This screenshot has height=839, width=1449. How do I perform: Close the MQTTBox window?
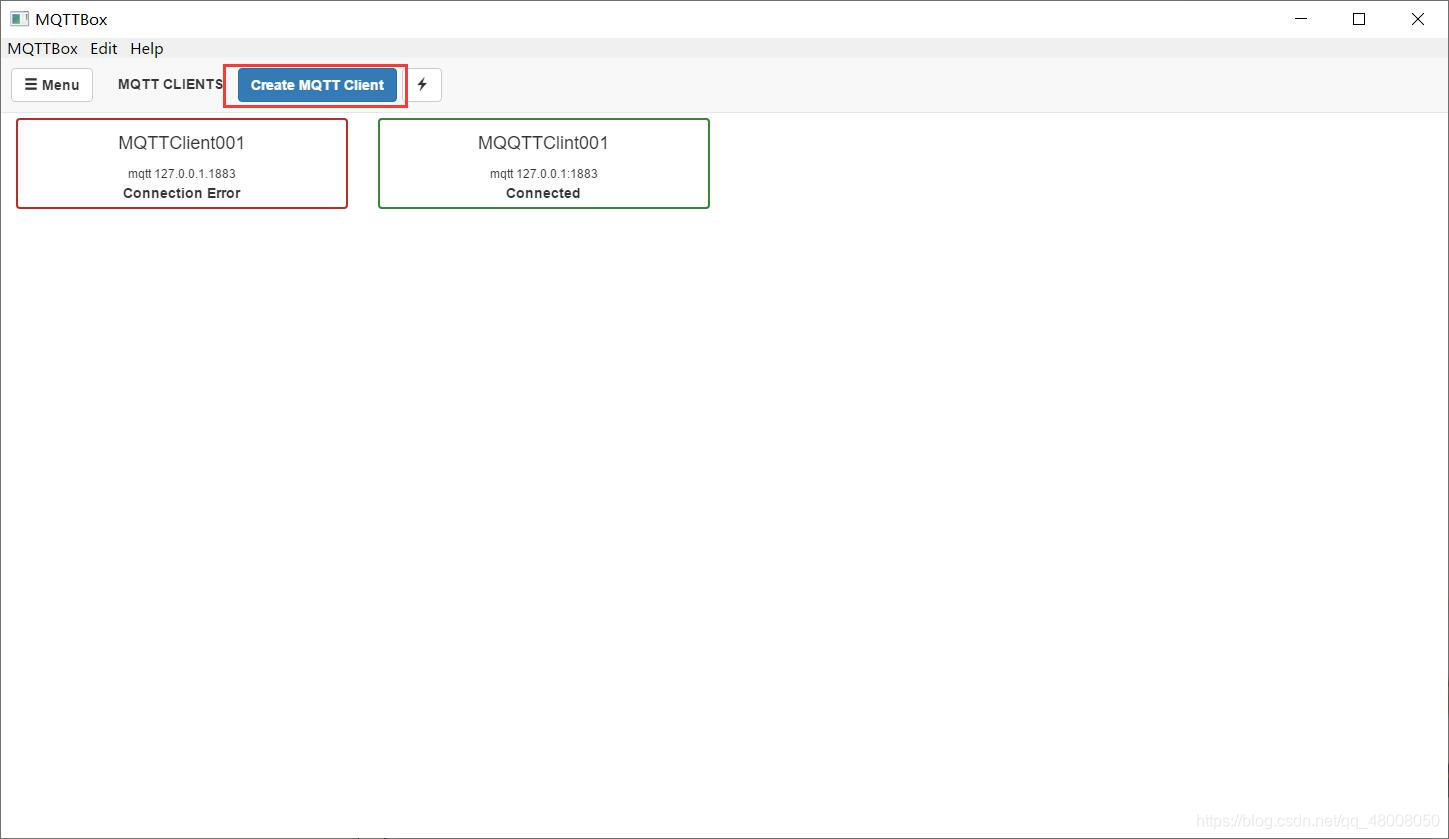tap(1418, 19)
